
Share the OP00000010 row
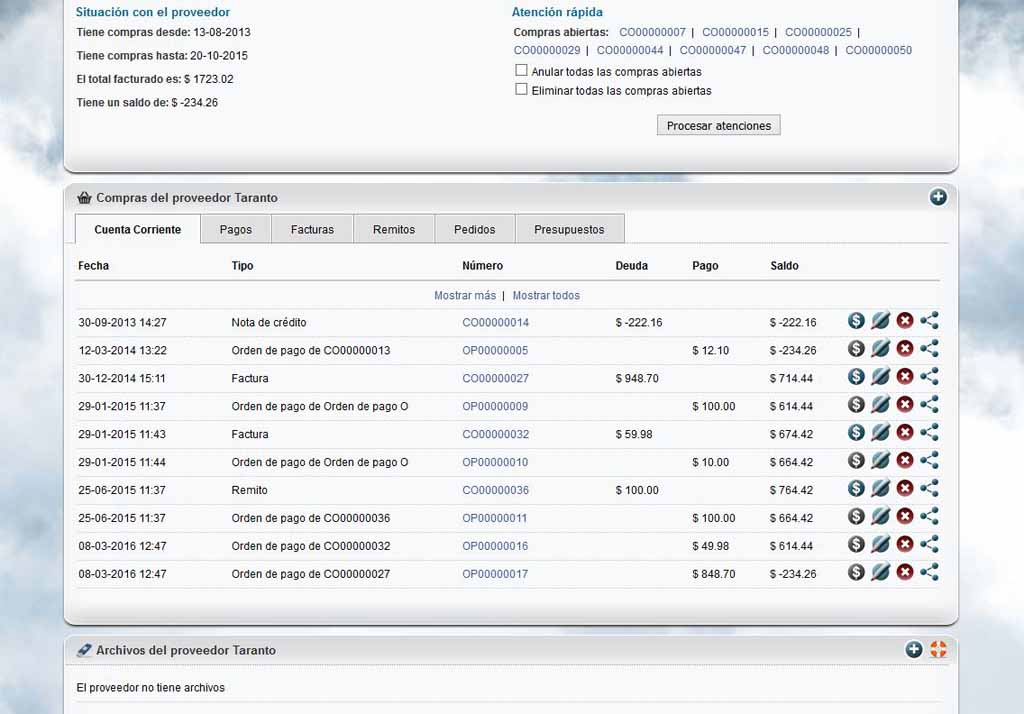coord(929,461)
